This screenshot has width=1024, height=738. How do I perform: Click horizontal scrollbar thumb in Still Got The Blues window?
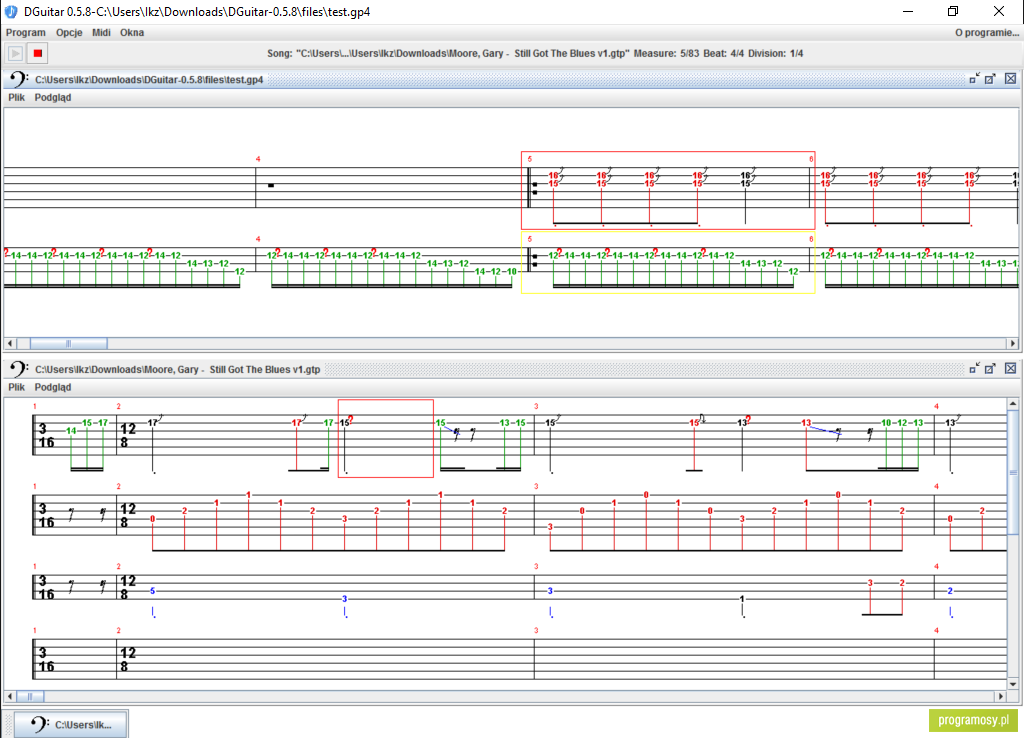coord(30,697)
